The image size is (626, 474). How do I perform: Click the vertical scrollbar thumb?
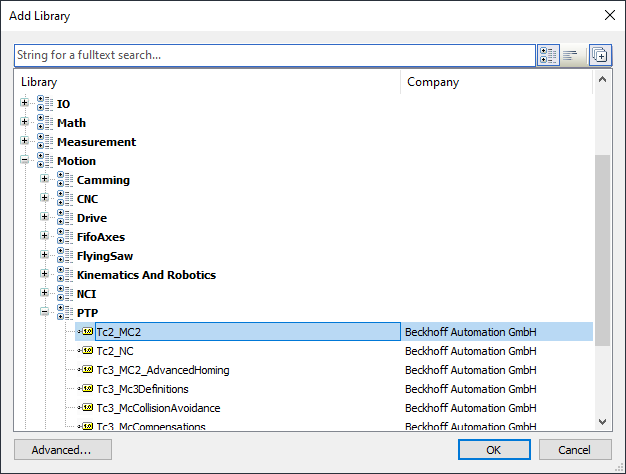point(602,250)
